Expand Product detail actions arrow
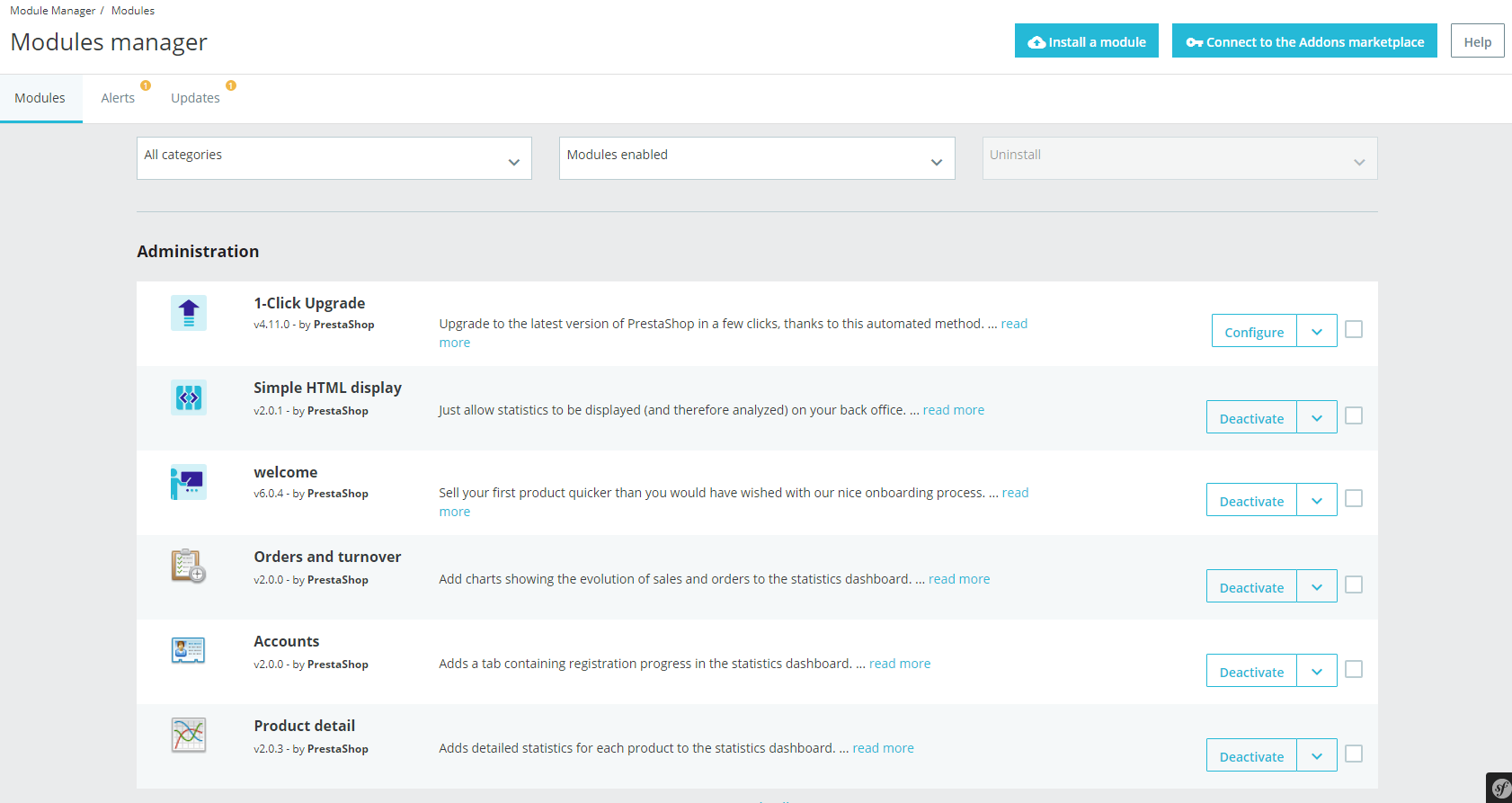This screenshot has height=803, width=1512. click(x=1317, y=755)
